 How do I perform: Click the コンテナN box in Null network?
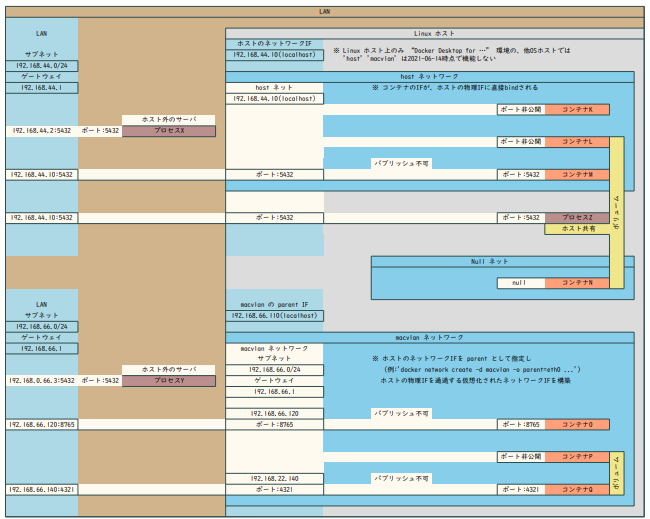577,283
